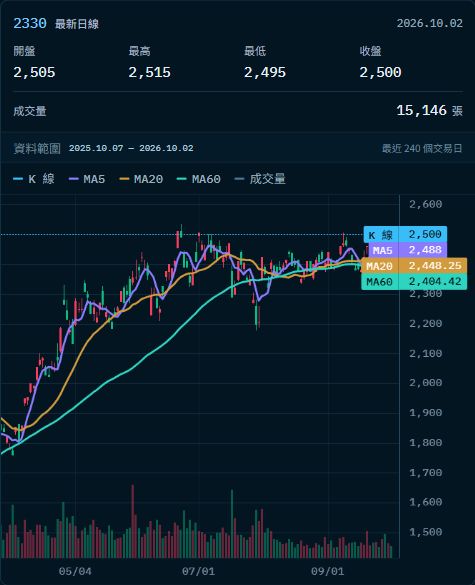The width and height of the screenshot is (475, 585).
Task: Click the volume figure 15,146 張
Action: (429, 110)
